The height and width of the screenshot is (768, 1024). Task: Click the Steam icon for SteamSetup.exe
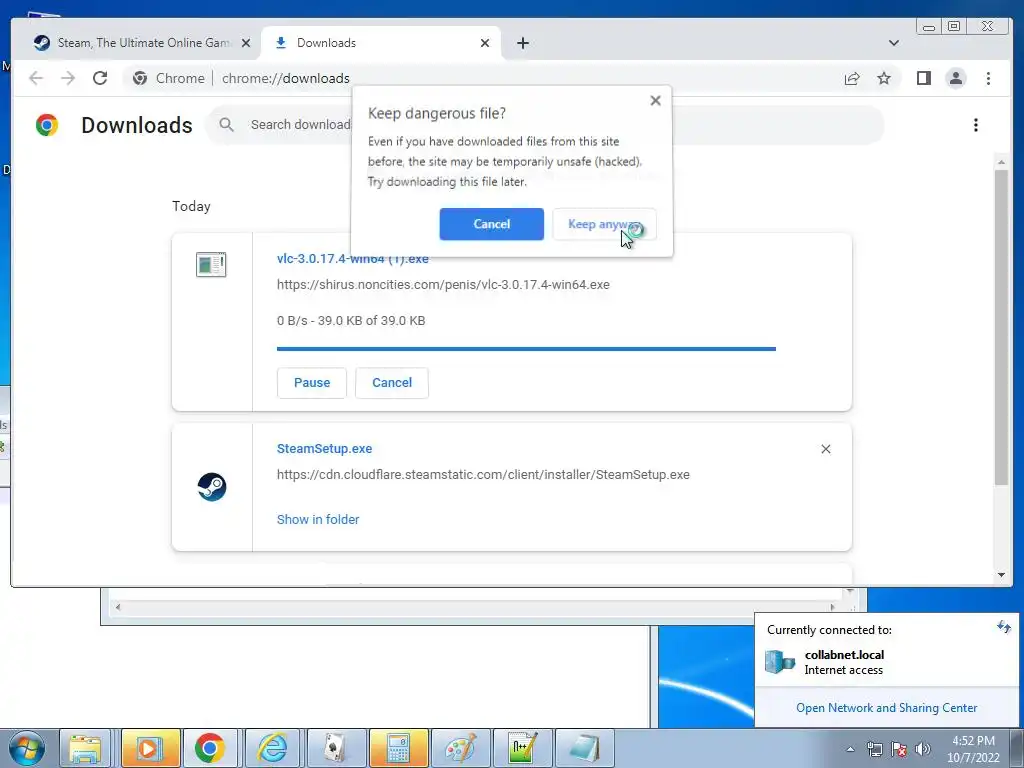(x=212, y=487)
